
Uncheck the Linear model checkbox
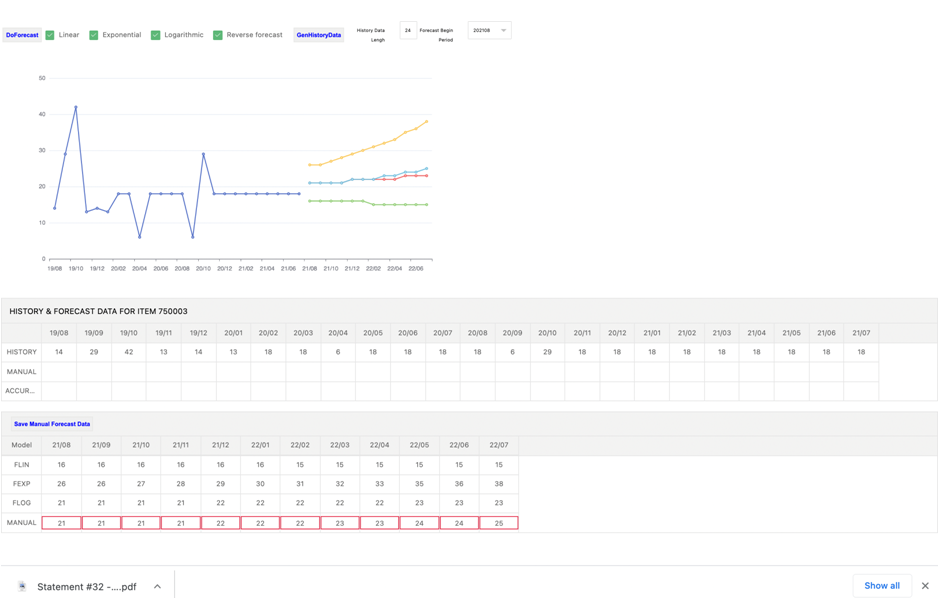tap(50, 35)
